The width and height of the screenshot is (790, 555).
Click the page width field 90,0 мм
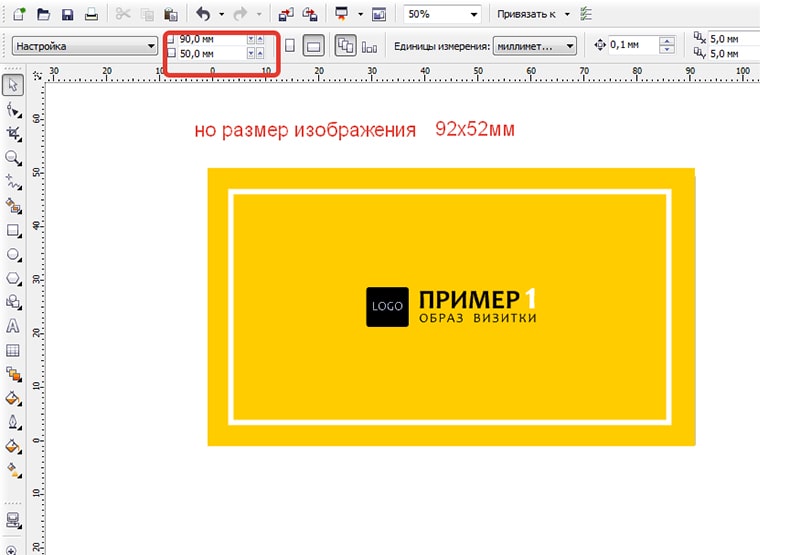click(x=212, y=39)
